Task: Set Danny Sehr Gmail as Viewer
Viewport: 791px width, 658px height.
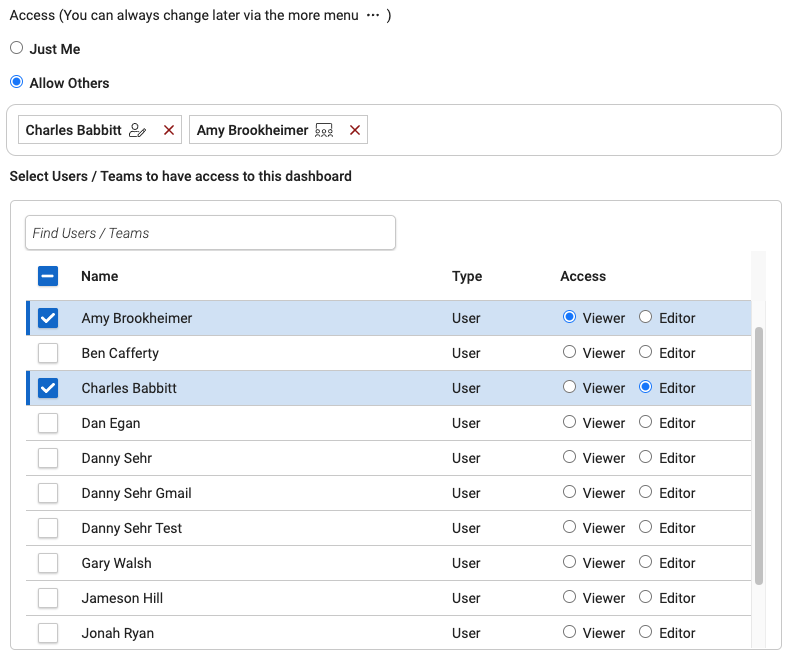Action: point(569,492)
